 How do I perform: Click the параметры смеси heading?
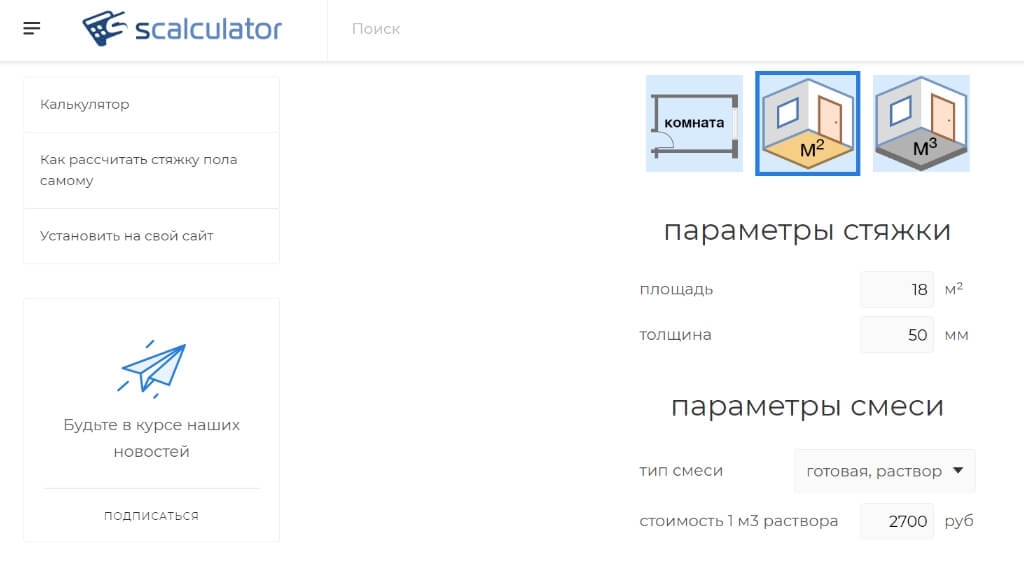click(807, 407)
